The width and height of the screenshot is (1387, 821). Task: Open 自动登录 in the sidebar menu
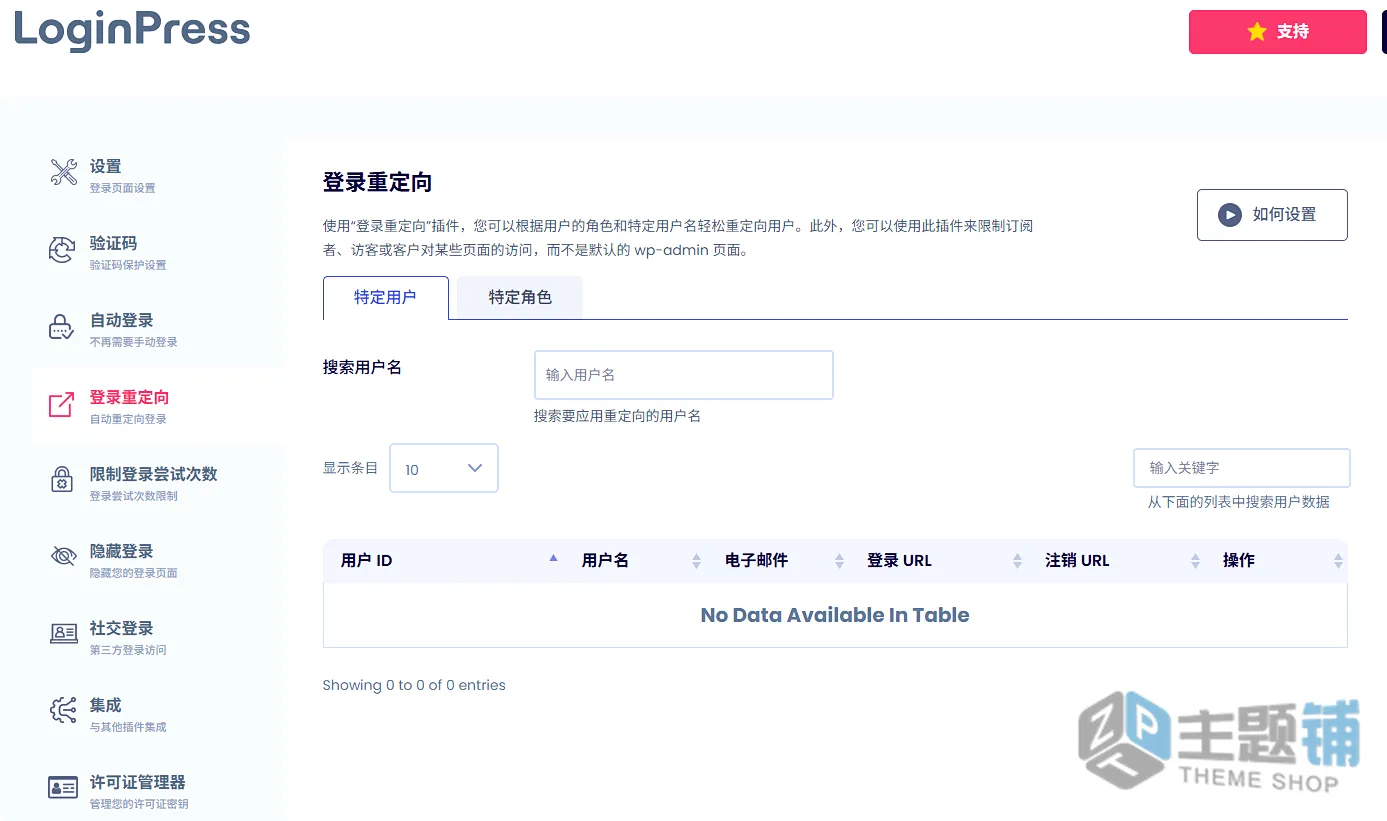pyautogui.click(x=157, y=328)
